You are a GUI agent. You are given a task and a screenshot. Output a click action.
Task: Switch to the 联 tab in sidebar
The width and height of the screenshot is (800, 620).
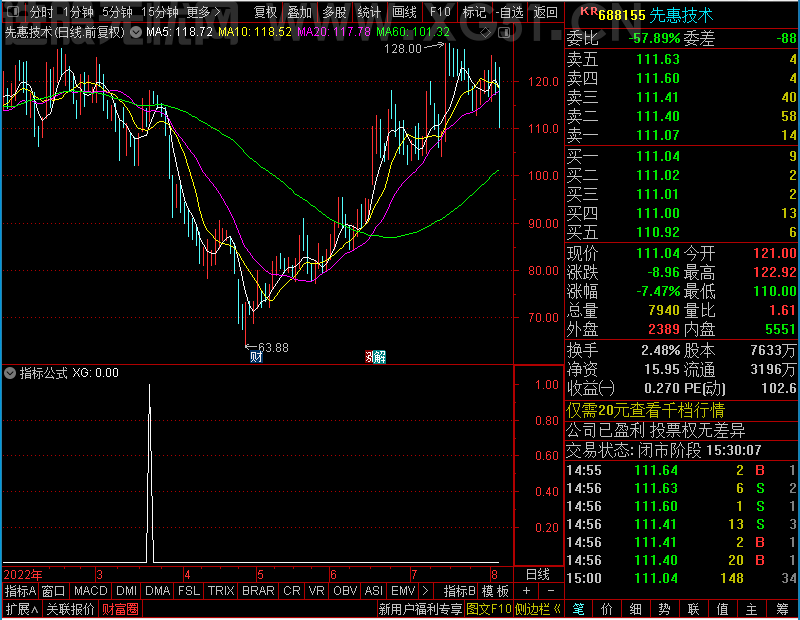point(693,609)
